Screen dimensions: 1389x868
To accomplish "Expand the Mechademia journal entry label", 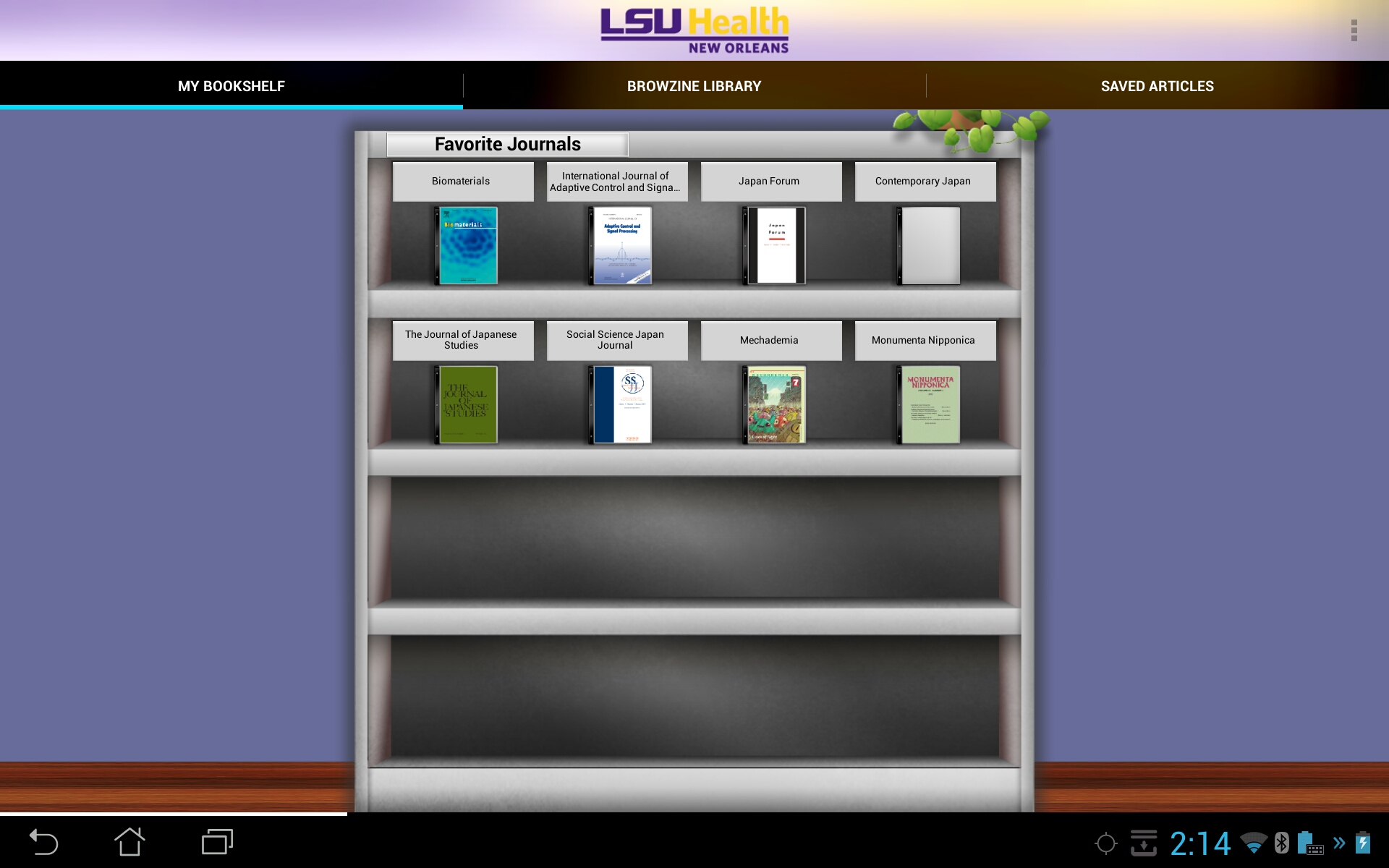I will 768,340.
